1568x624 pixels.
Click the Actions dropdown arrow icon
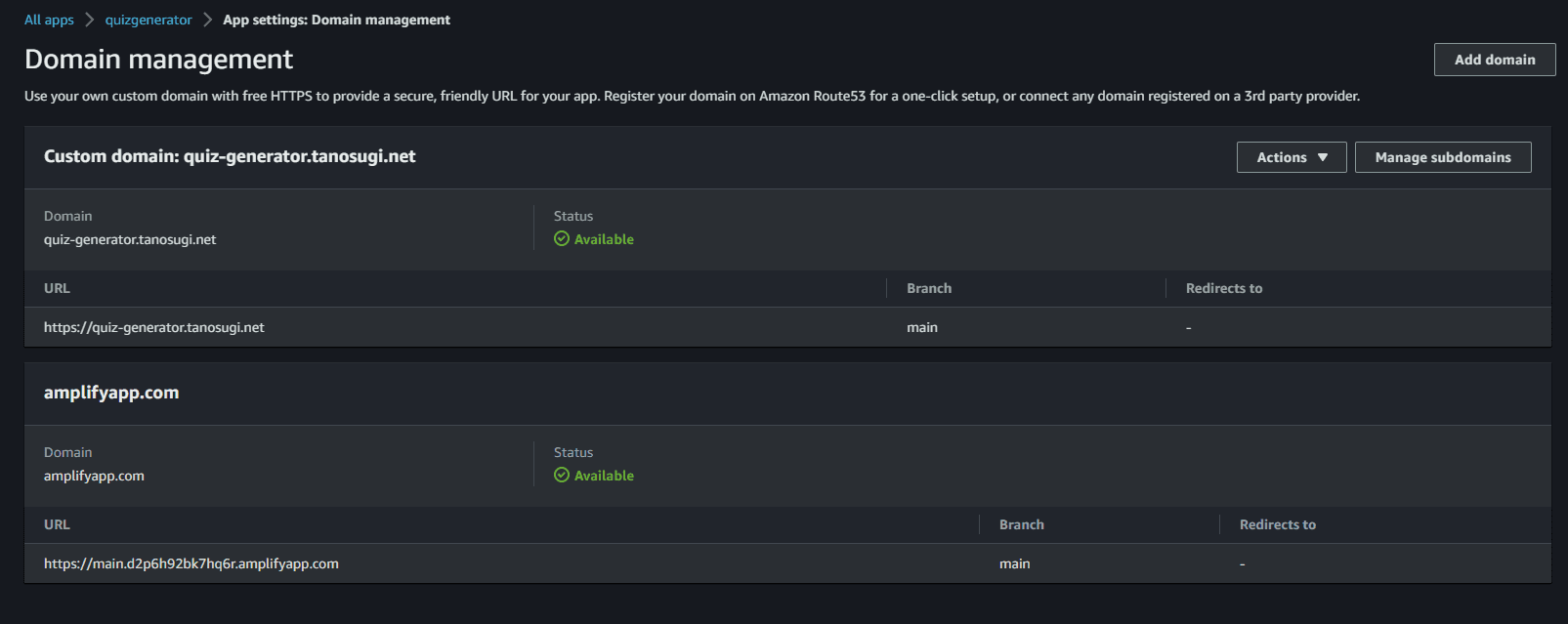pyautogui.click(x=1323, y=157)
